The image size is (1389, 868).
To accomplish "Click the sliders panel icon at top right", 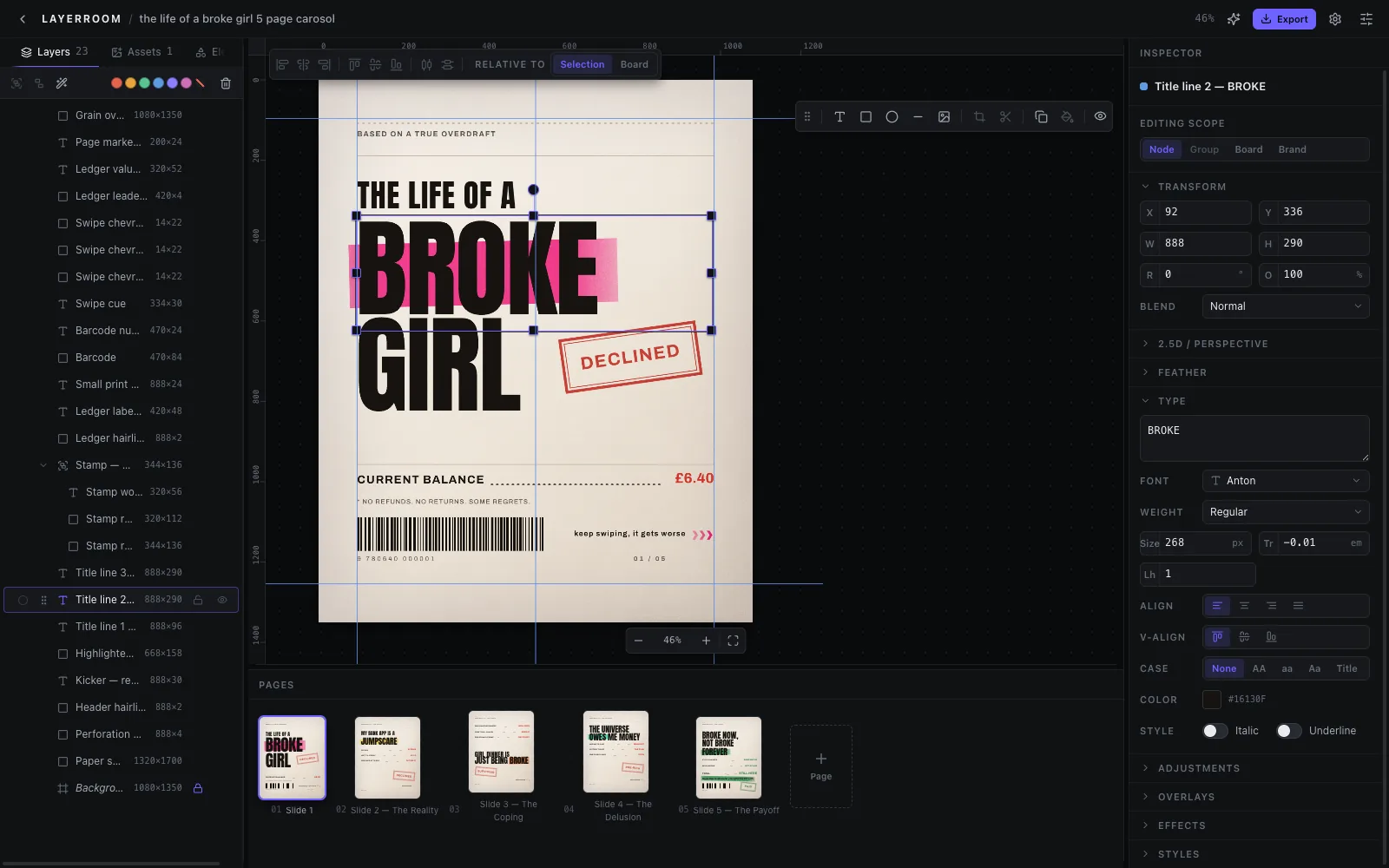I will 1366,19.
